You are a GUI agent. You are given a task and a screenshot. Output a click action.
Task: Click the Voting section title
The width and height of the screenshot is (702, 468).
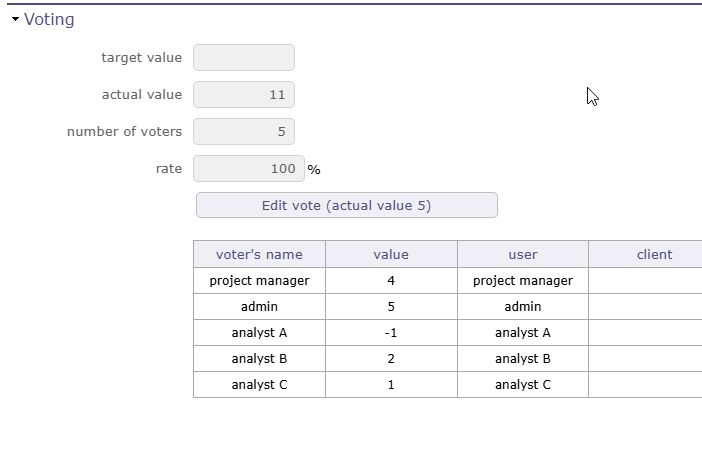click(x=49, y=20)
